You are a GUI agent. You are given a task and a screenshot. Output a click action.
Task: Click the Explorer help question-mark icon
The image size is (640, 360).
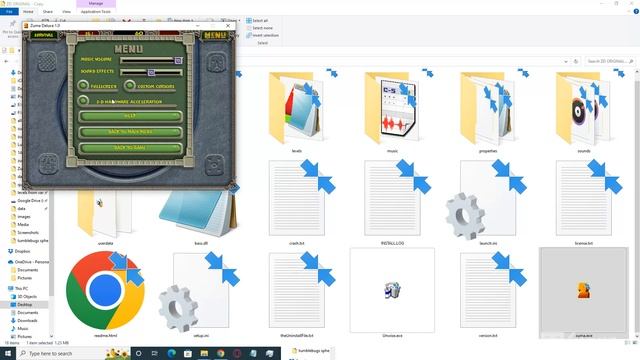[636, 11]
